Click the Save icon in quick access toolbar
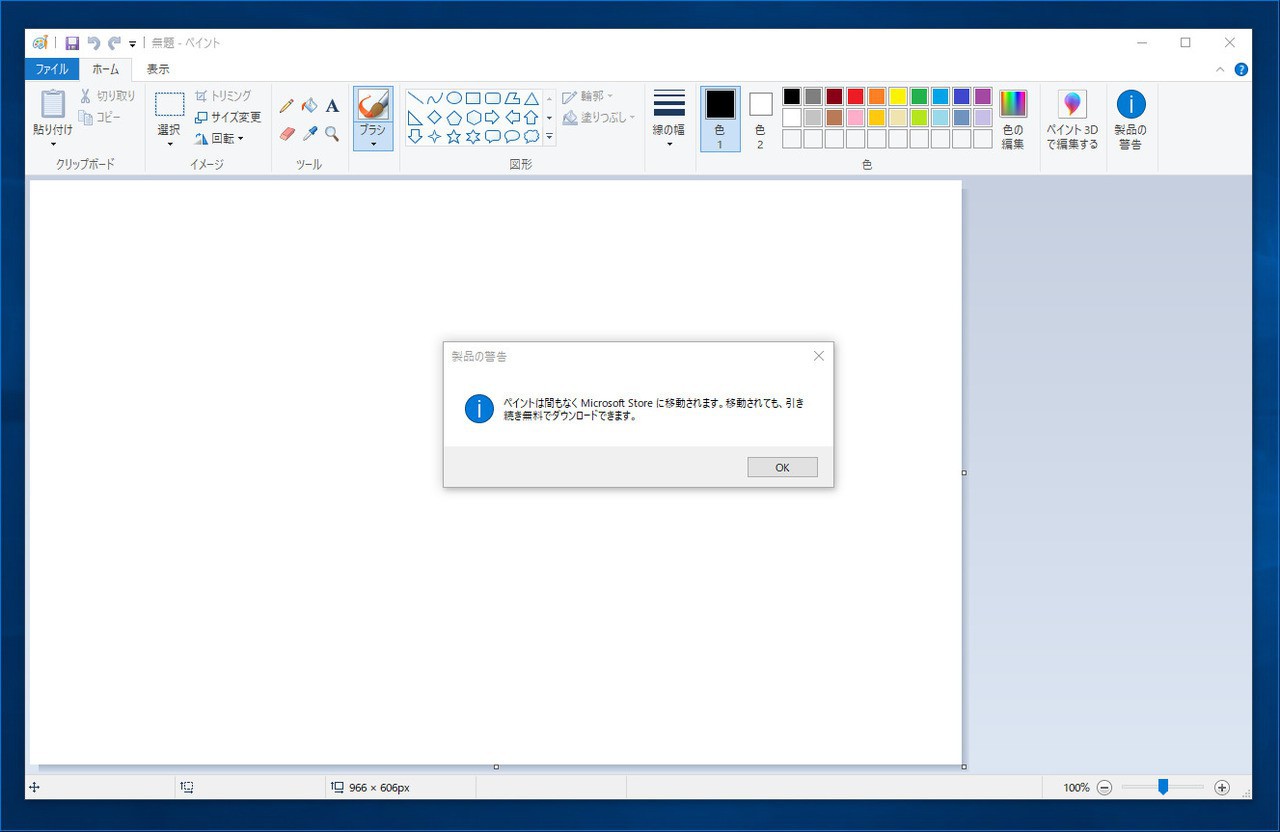The image size is (1280, 832). pos(72,43)
